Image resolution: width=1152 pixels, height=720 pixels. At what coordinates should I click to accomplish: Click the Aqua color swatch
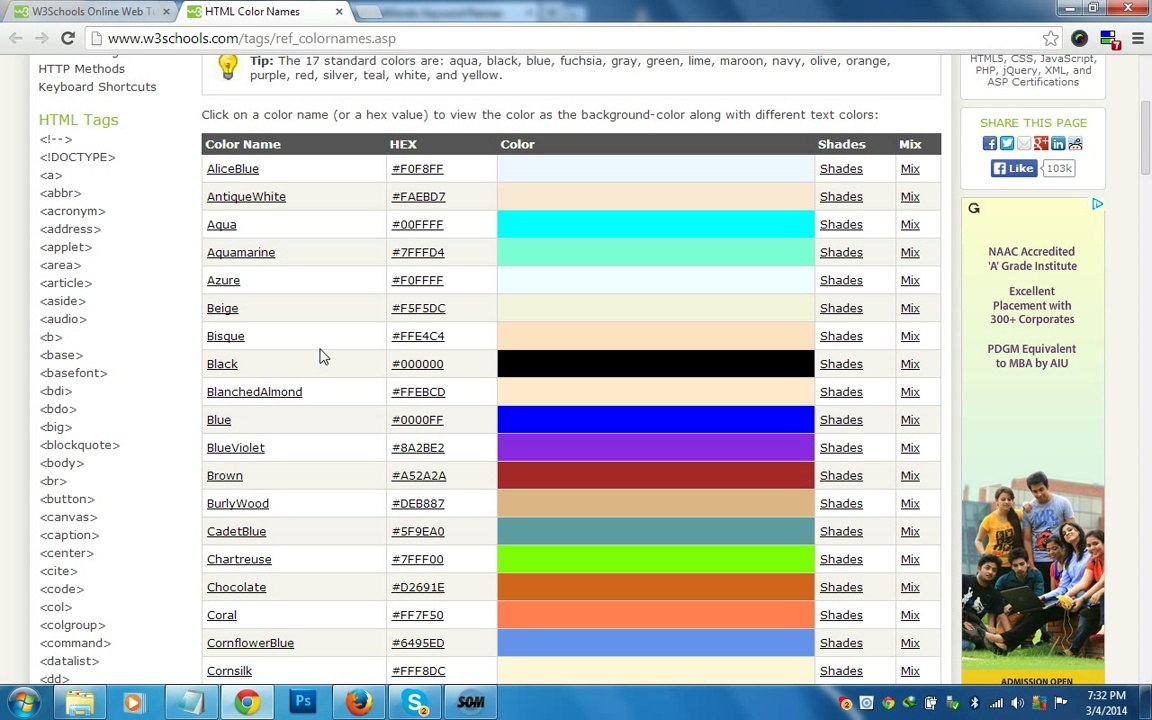pyautogui.click(x=655, y=224)
